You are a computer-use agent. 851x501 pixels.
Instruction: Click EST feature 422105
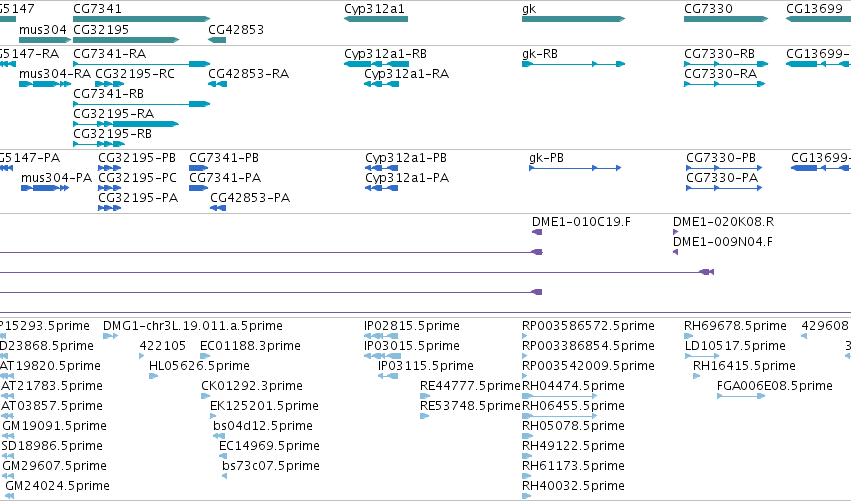click(x=142, y=357)
